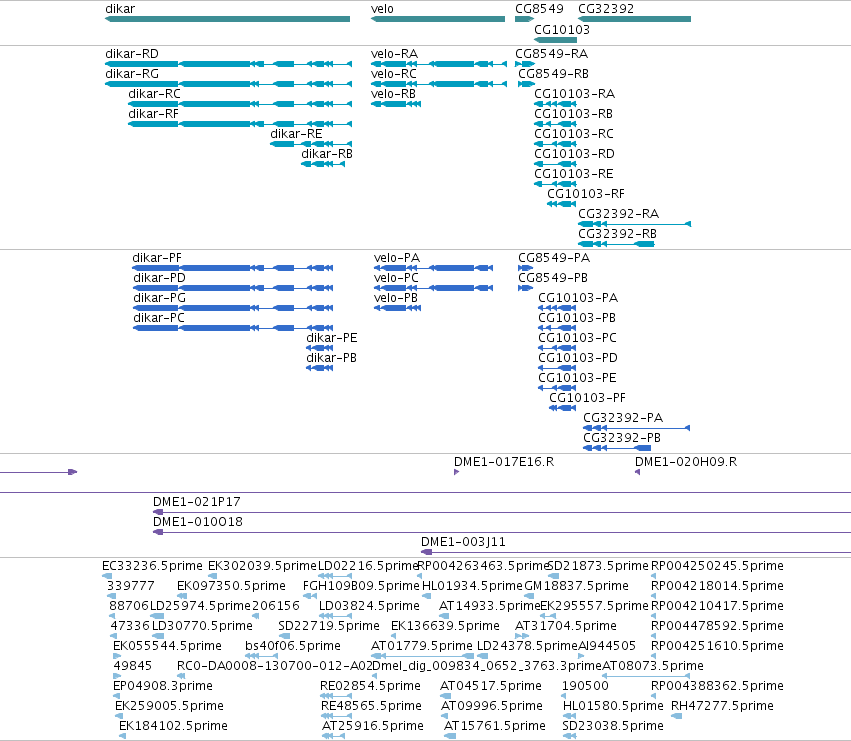Click the CG32392 gene bar
851x741 pixels.
pos(634,19)
